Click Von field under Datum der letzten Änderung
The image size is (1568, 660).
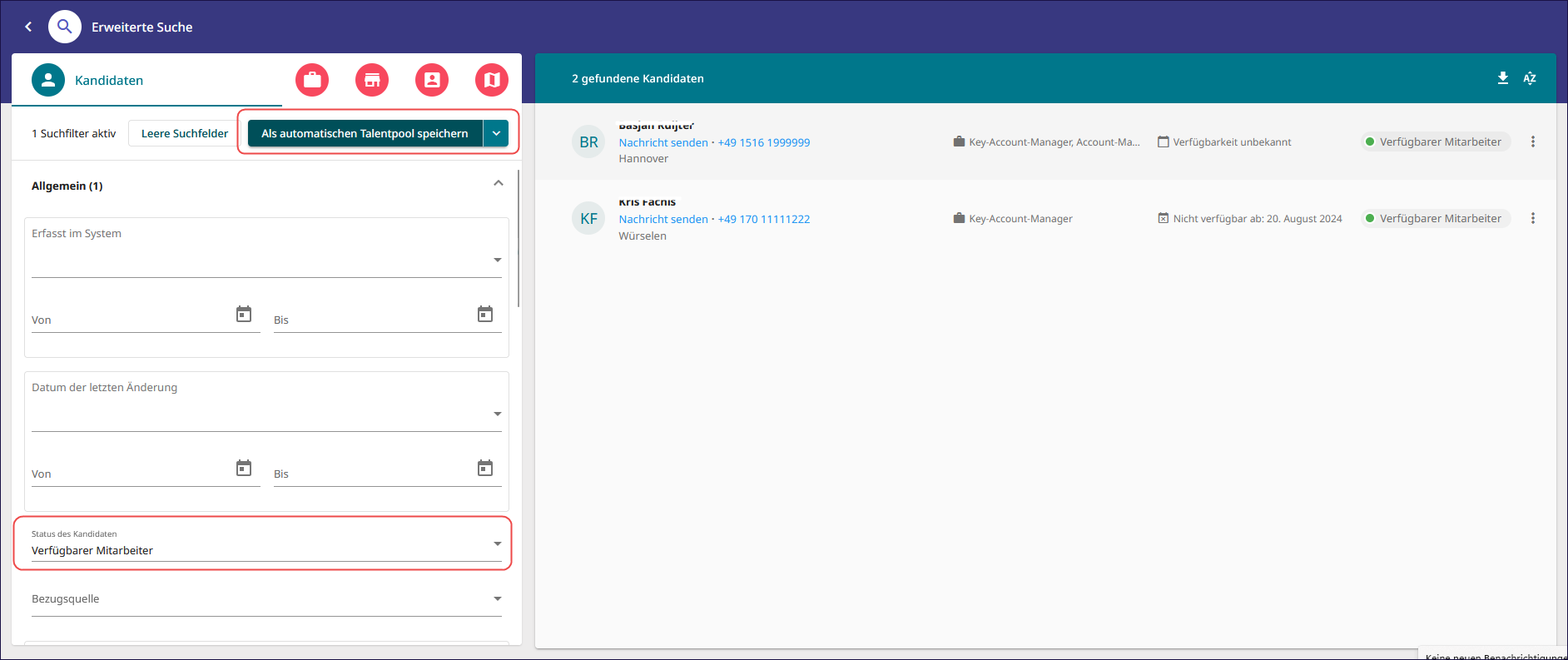[131, 474]
